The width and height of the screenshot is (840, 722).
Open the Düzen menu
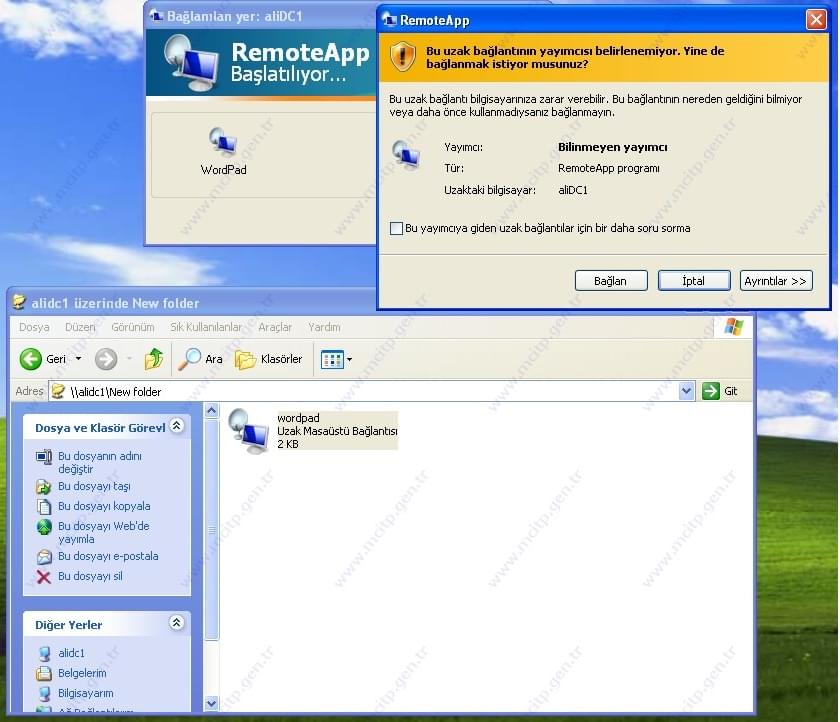80,327
